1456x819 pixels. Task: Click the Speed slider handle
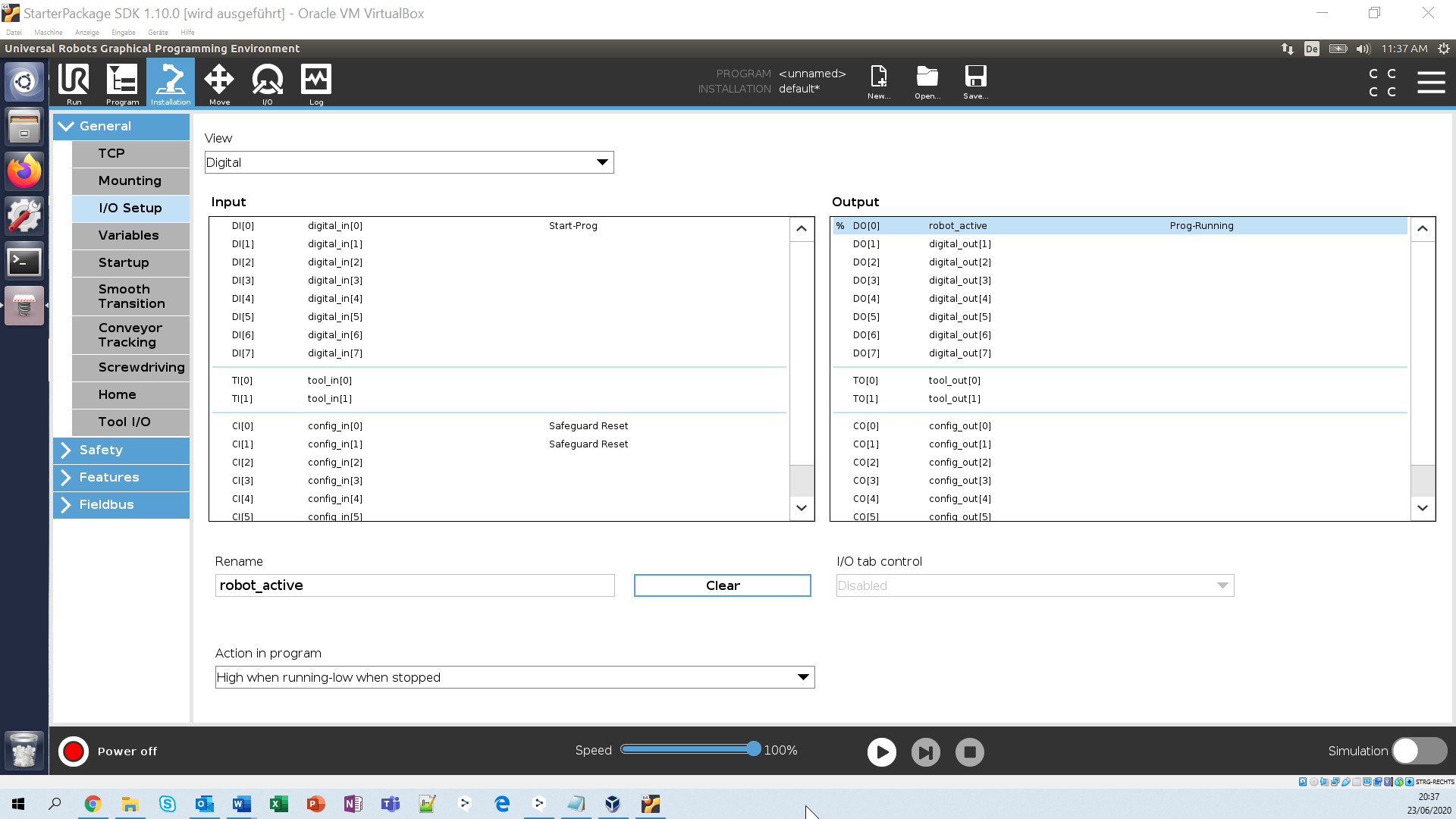pyautogui.click(x=753, y=749)
